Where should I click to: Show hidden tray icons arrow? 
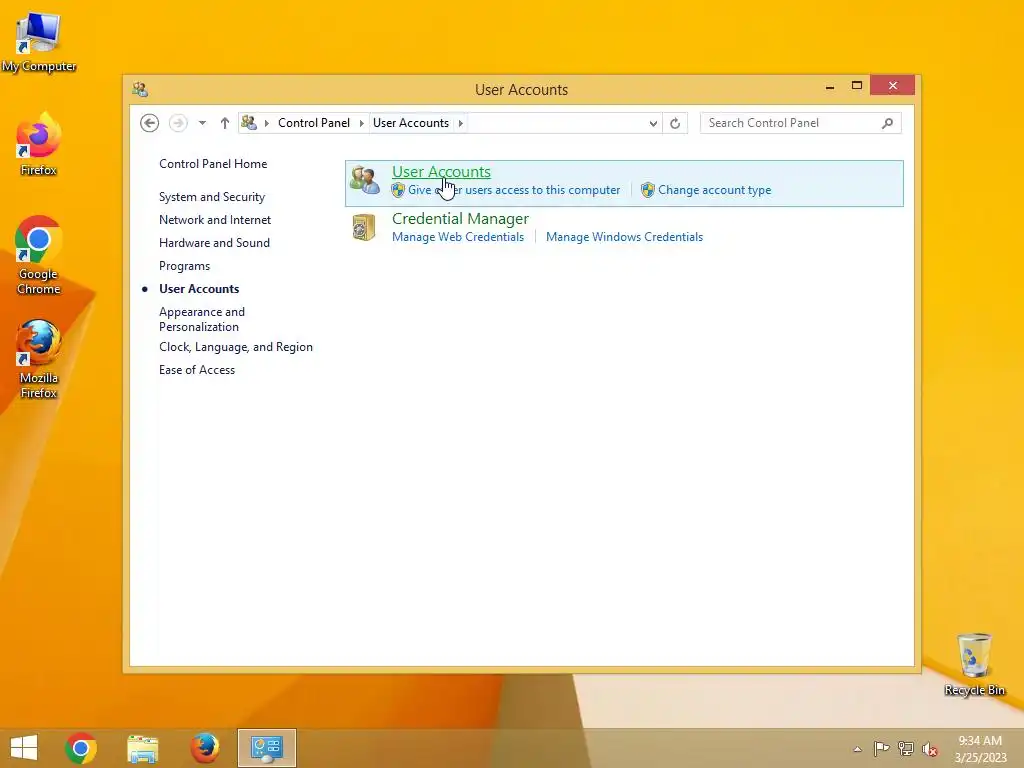tap(857, 749)
